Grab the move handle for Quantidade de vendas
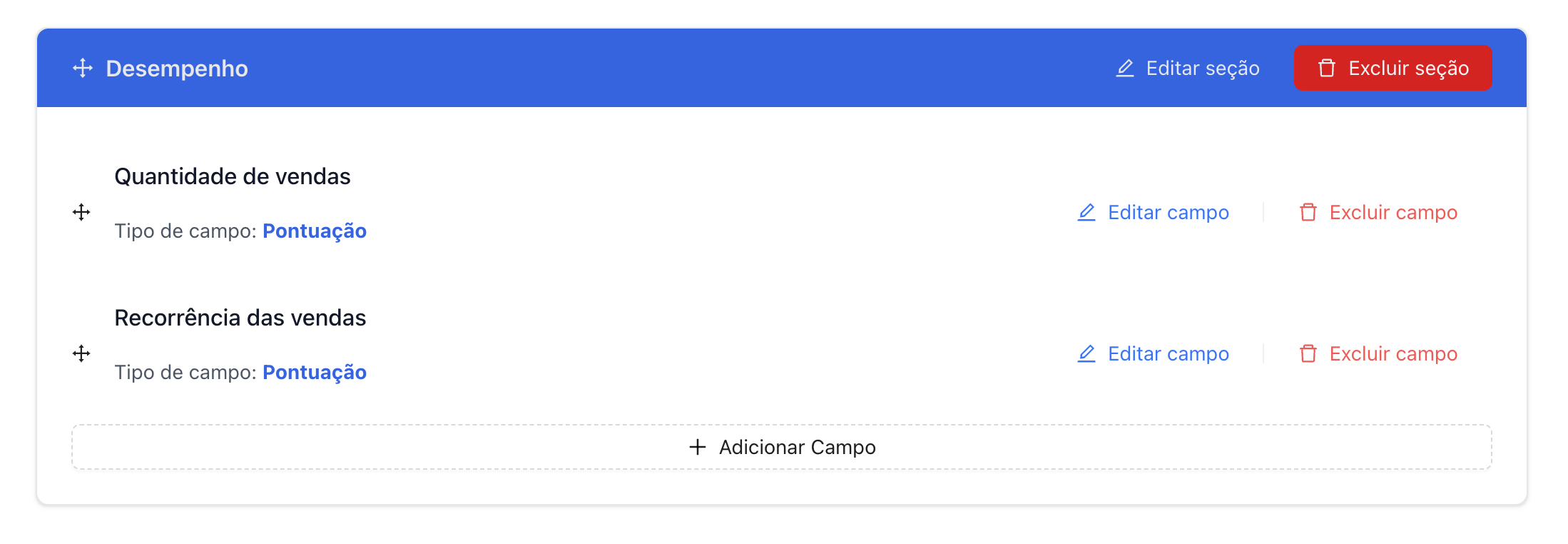This screenshot has height=544, width=1568. tap(81, 212)
